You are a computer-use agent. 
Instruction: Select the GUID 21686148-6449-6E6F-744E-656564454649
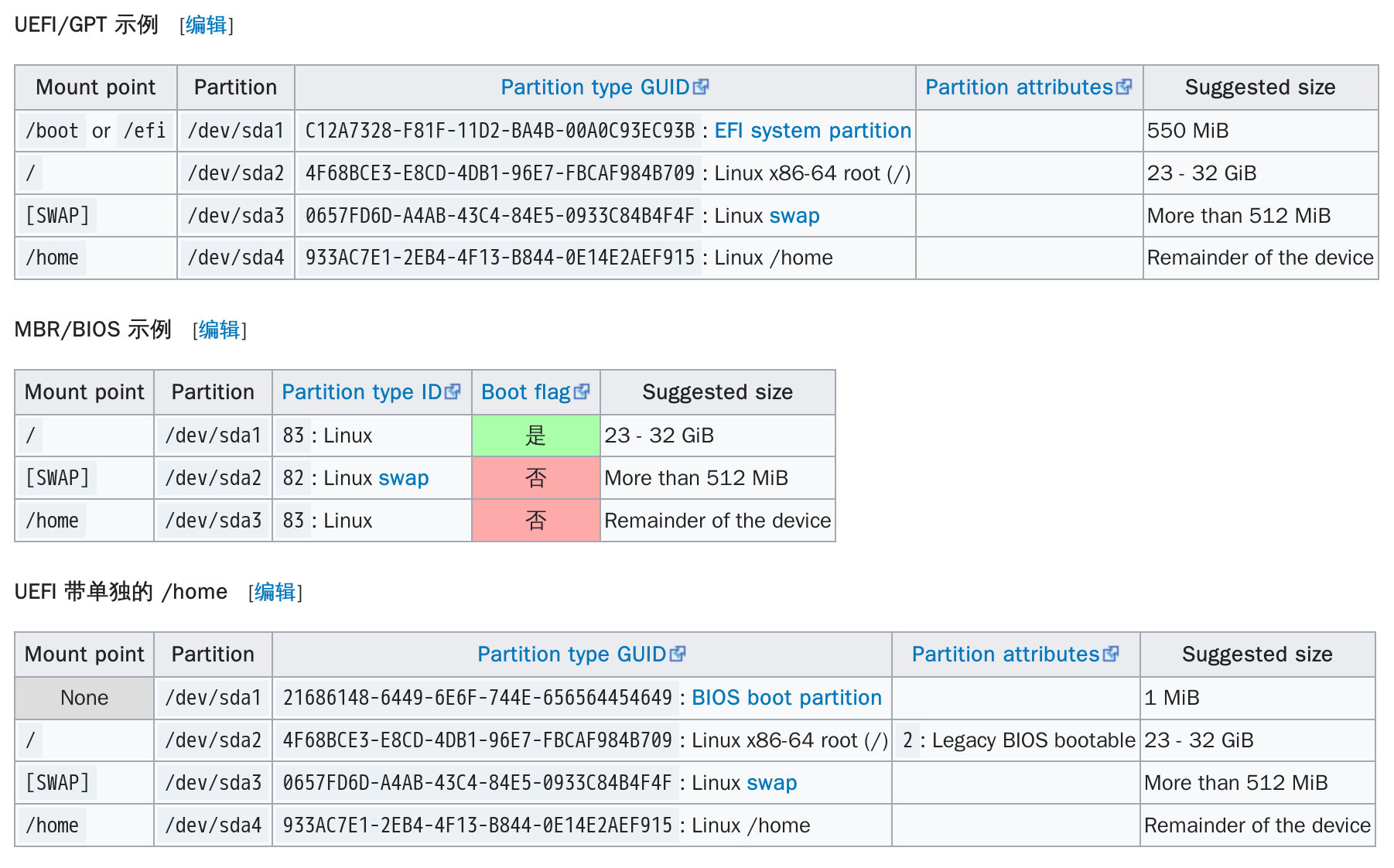[x=477, y=698]
